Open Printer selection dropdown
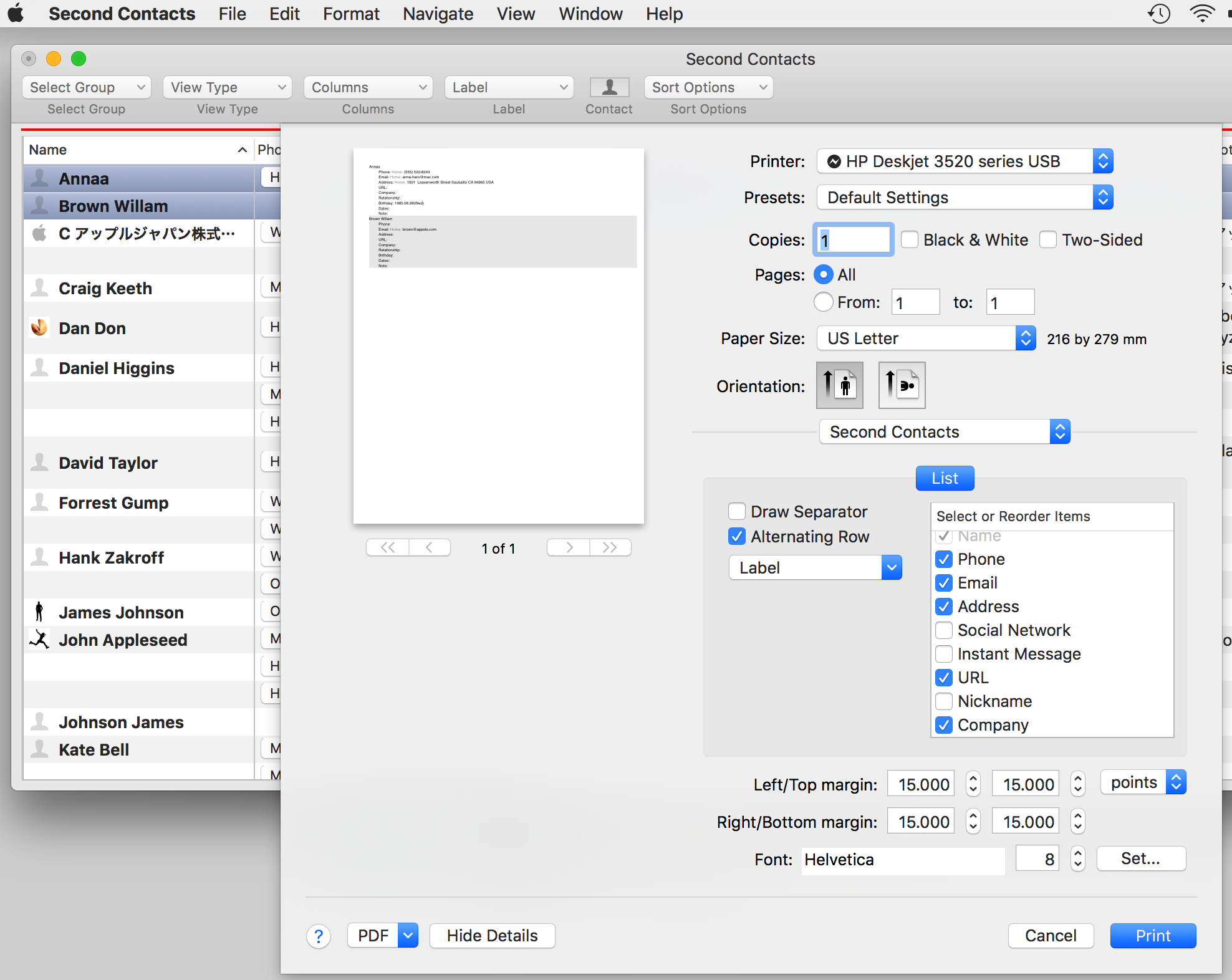Viewport: 1232px width, 980px height. [965, 161]
